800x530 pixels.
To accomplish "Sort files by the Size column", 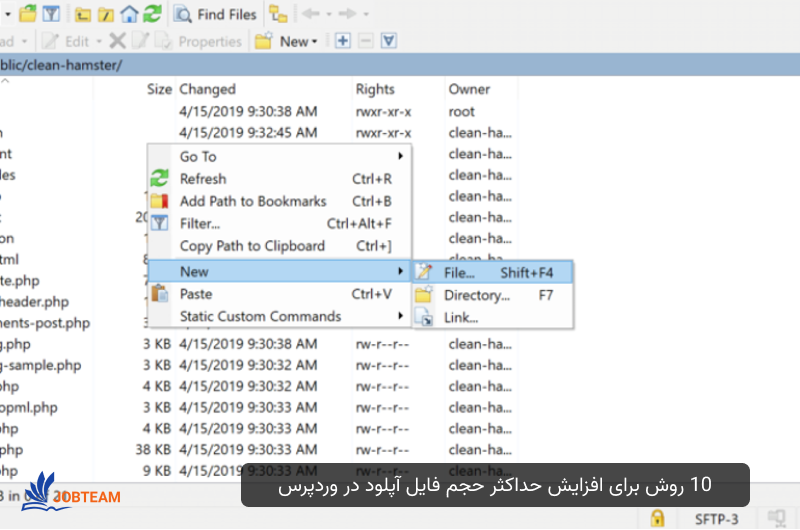I will [159, 89].
